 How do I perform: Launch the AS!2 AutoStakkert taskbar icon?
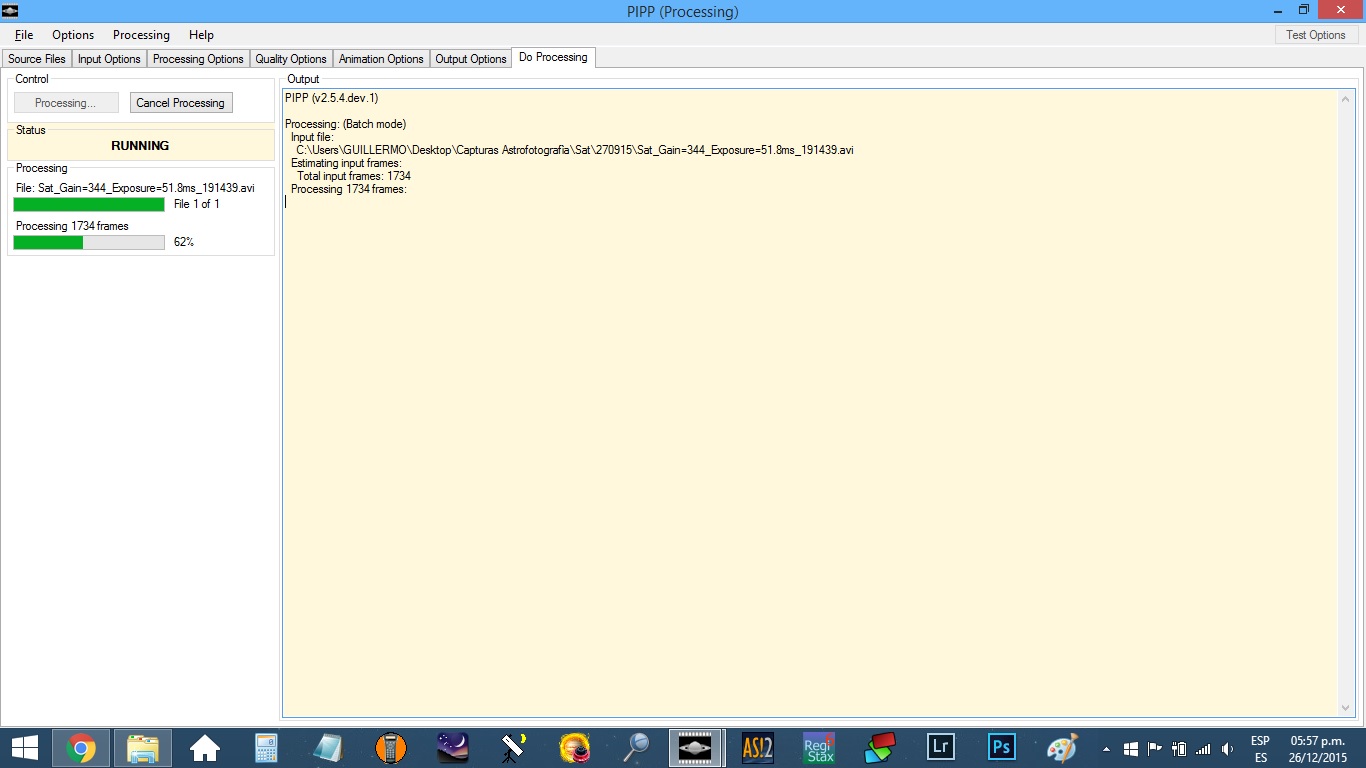(758, 748)
